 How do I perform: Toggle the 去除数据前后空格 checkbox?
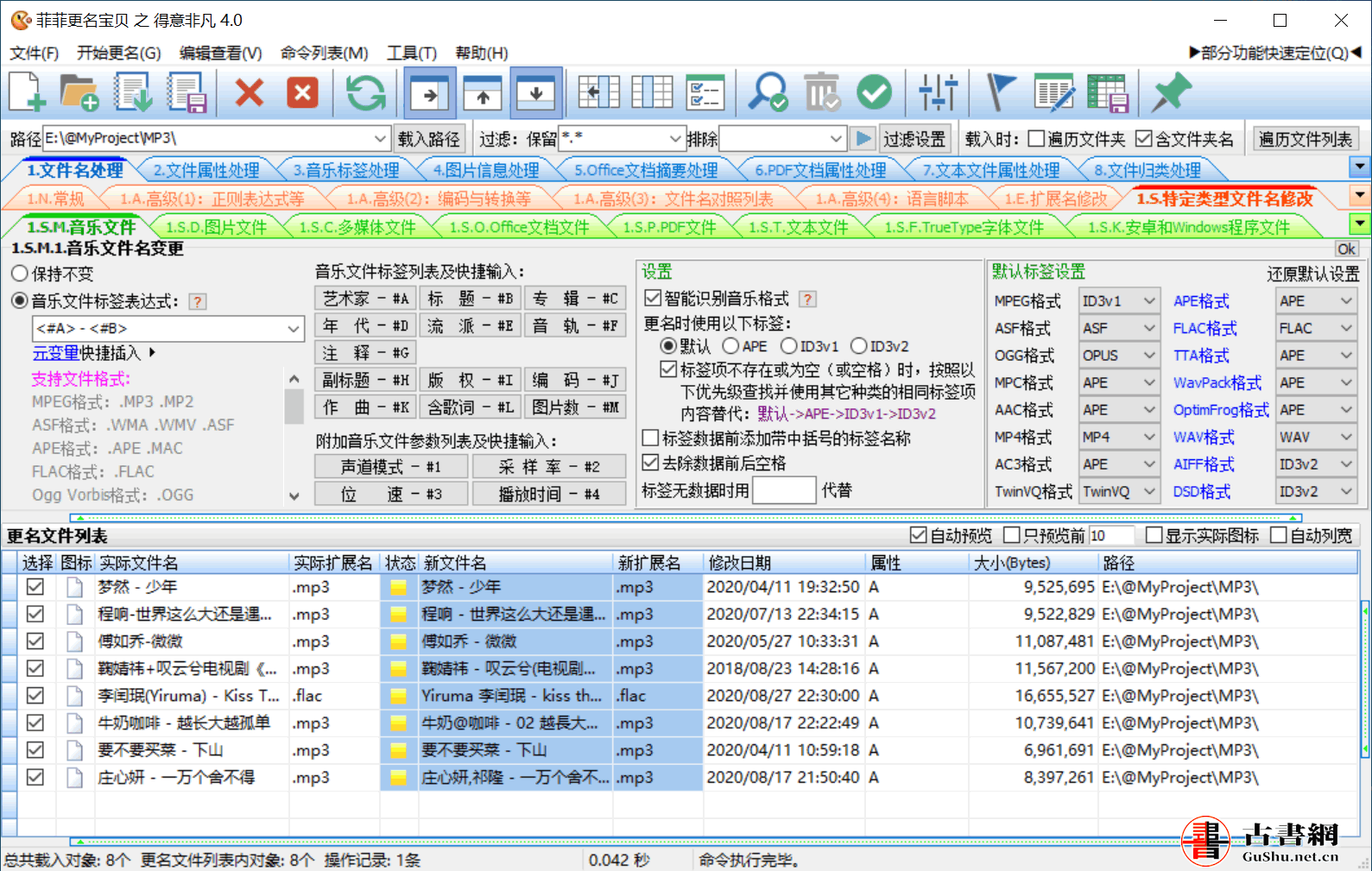pos(651,464)
